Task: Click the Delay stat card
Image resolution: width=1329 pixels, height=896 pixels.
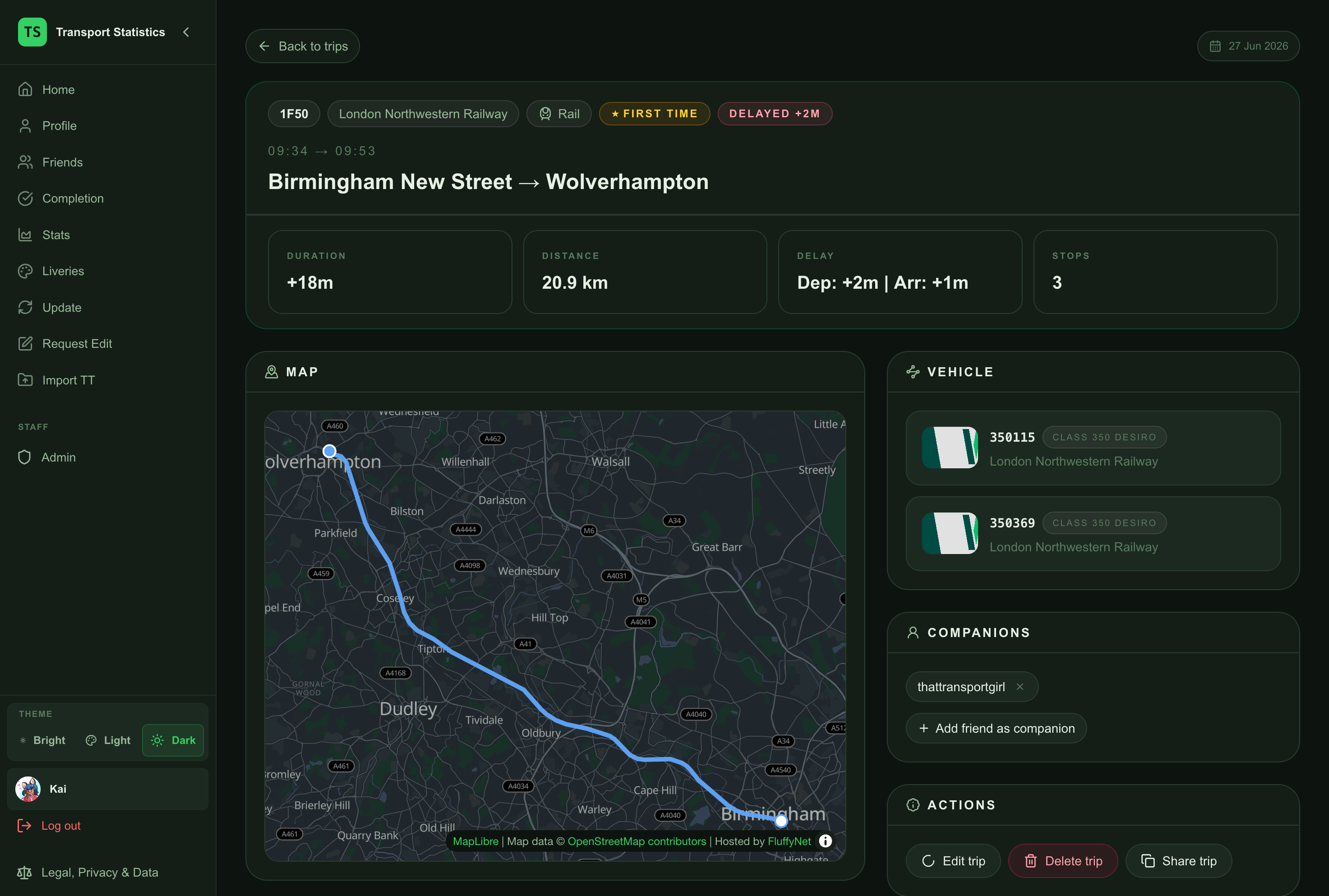Action: tap(900, 272)
